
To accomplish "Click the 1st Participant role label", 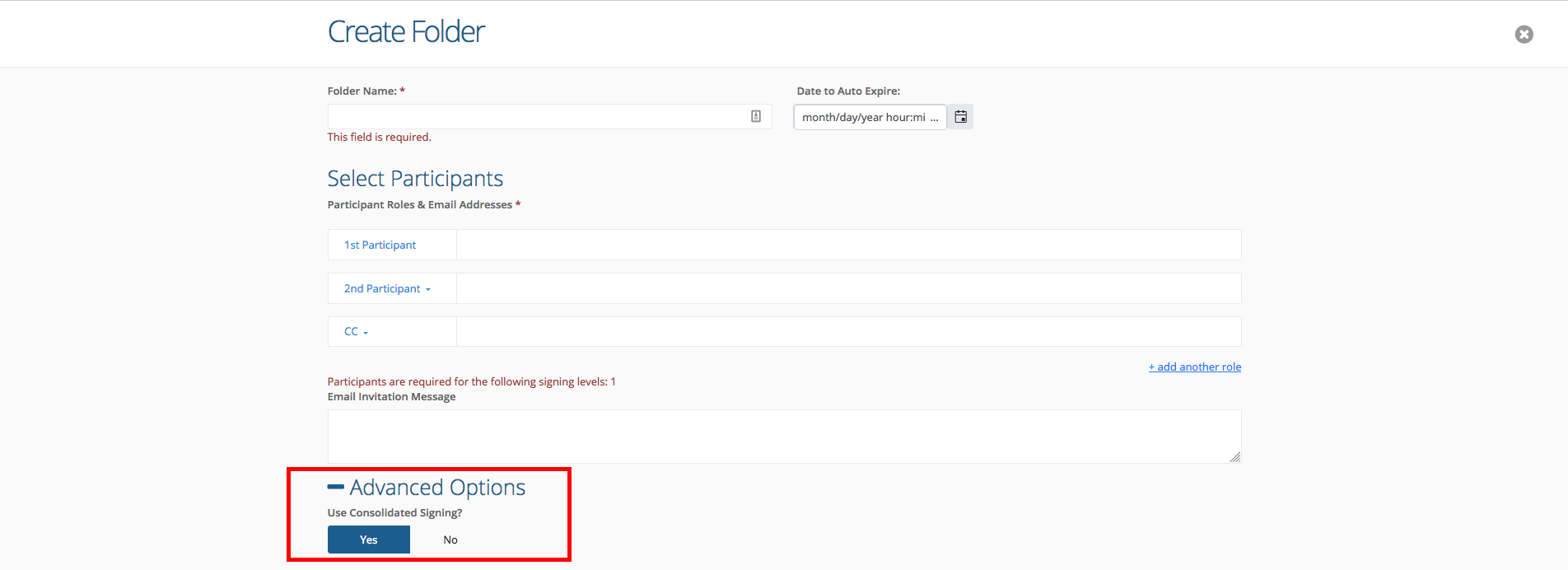I will pyautogui.click(x=380, y=245).
